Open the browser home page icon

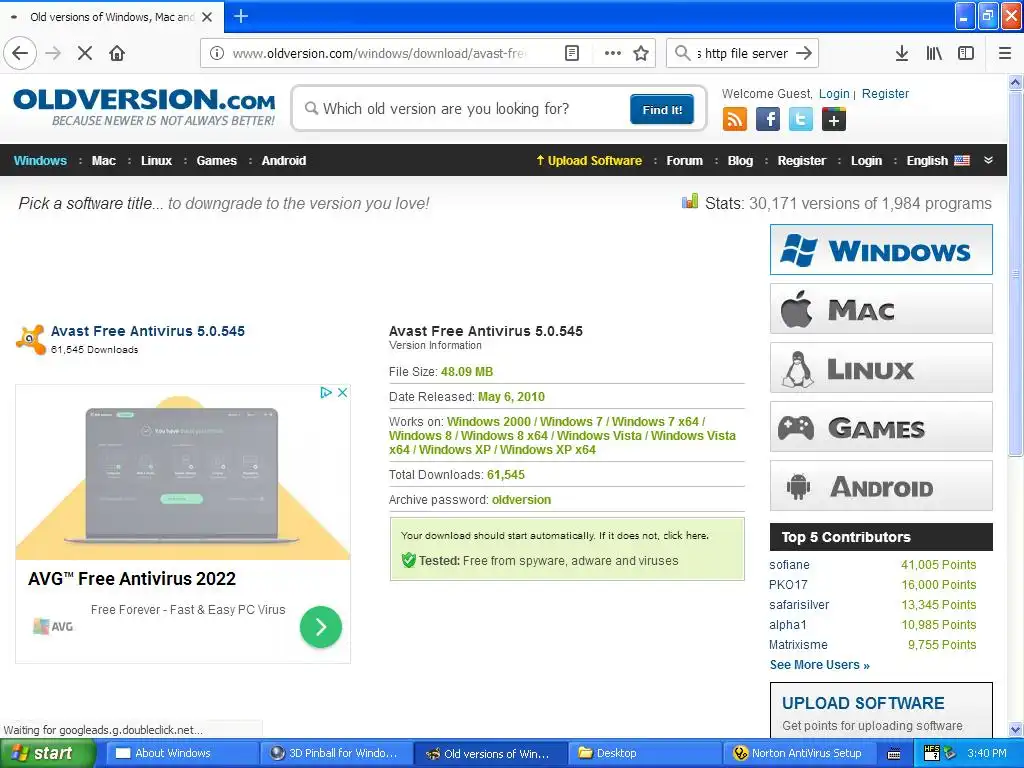117,53
